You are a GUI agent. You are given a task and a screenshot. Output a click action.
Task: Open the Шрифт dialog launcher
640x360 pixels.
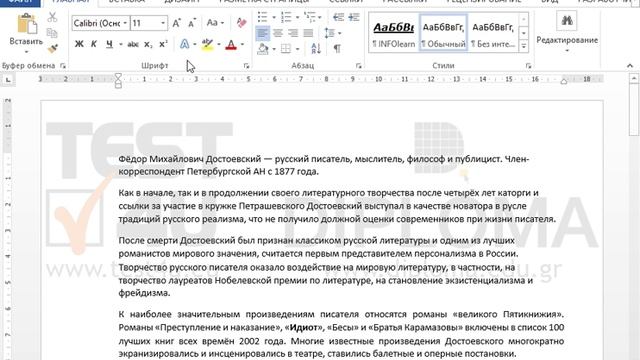(x=246, y=66)
